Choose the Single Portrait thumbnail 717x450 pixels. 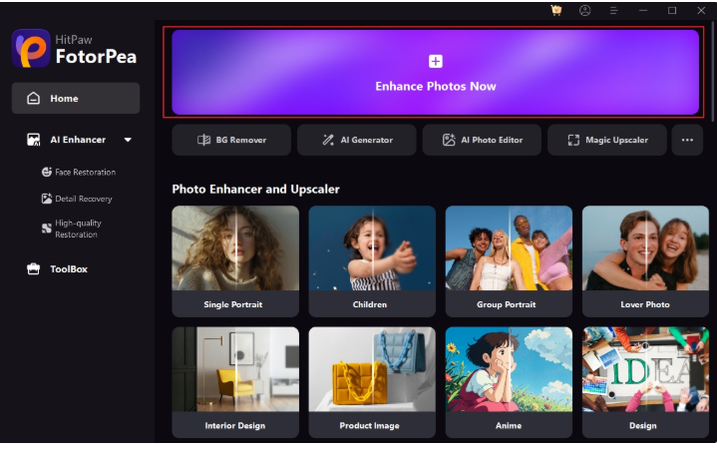click(235, 261)
